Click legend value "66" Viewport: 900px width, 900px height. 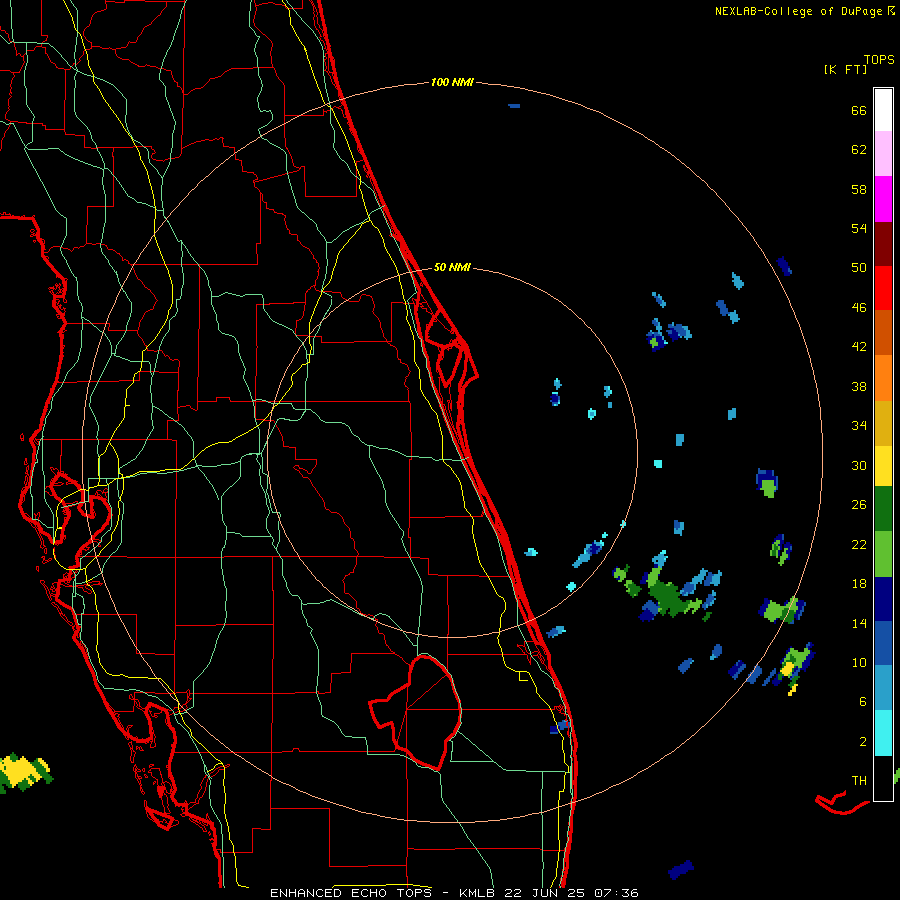[x=859, y=111]
